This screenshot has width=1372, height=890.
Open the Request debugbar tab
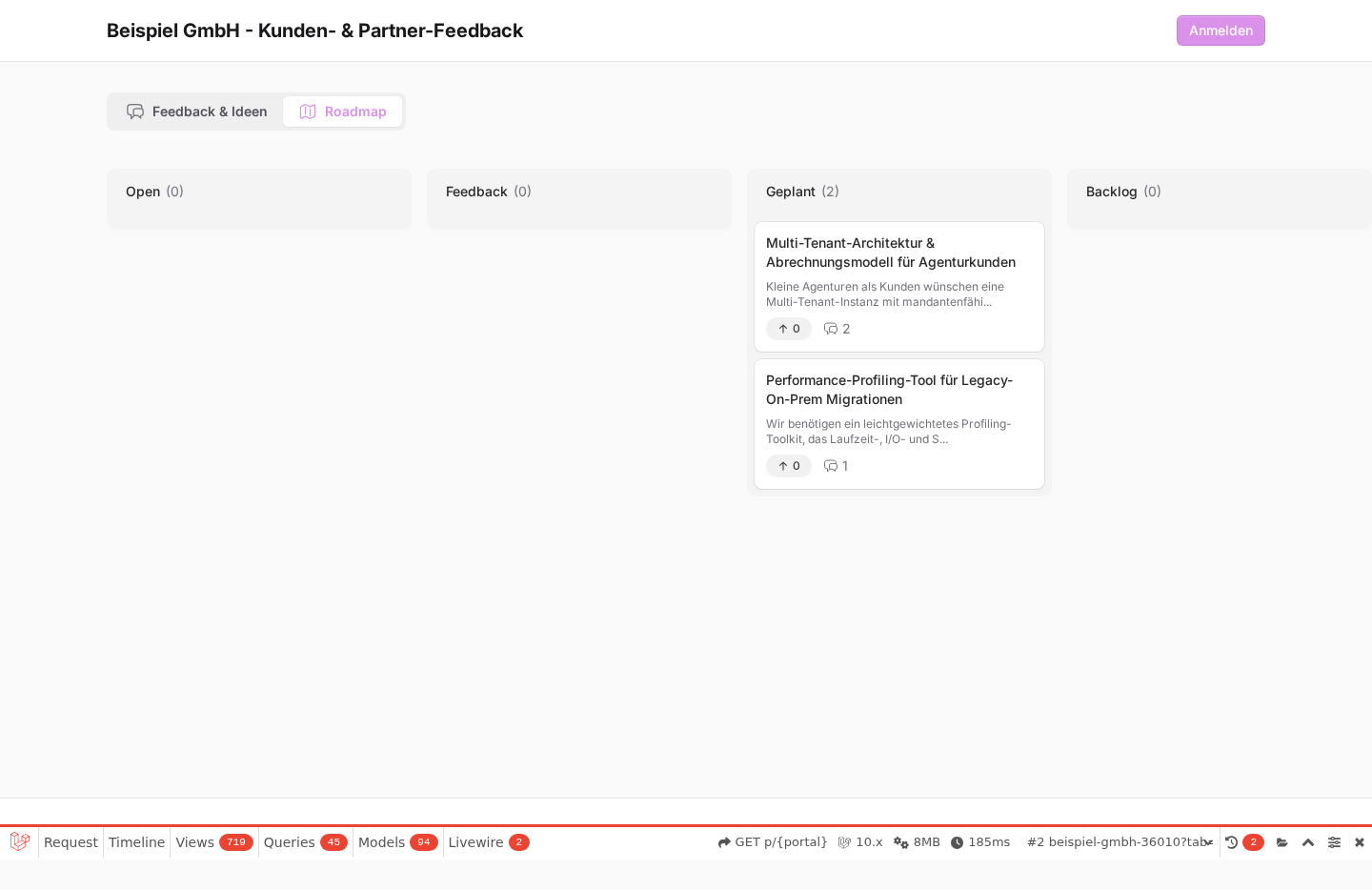(71, 842)
